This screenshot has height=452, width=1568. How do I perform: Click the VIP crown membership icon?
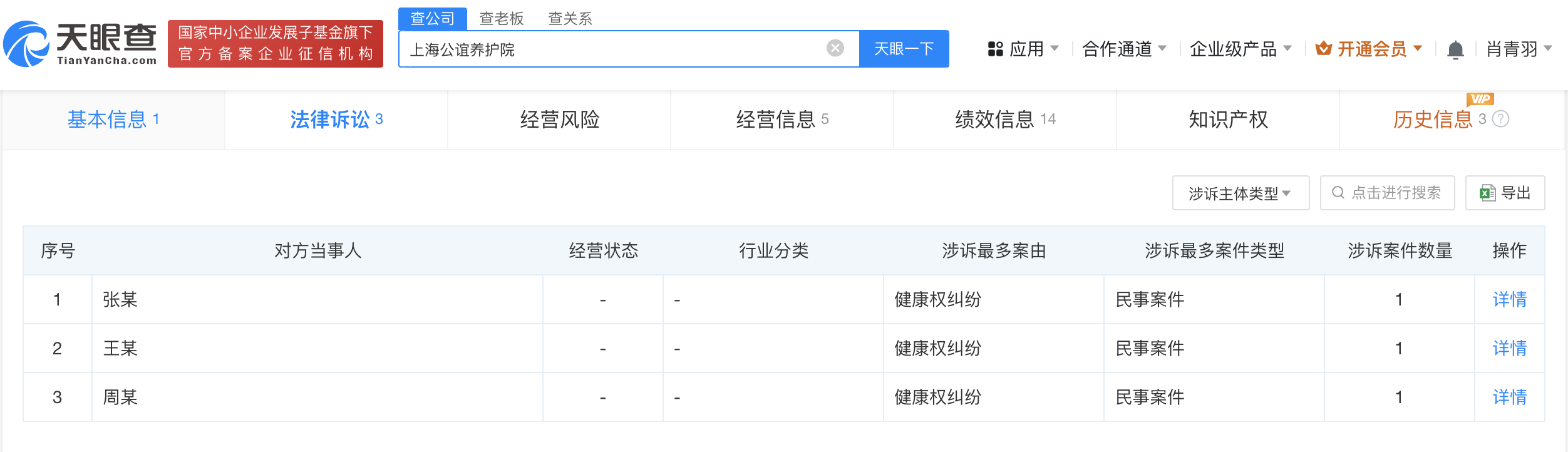(1323, 48)
